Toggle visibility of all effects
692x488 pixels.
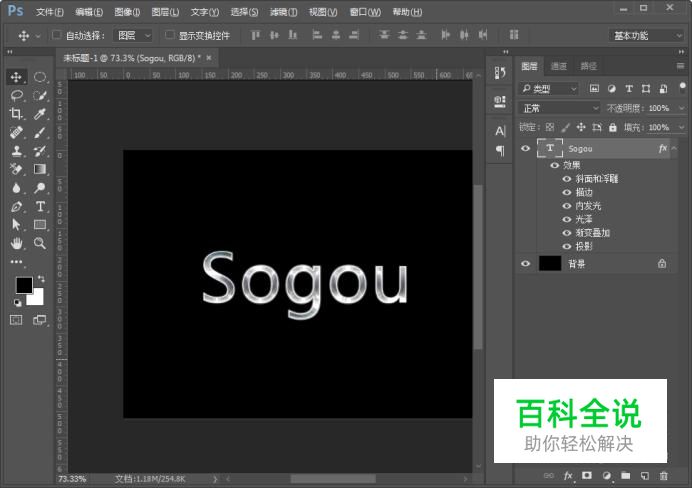tap(555, 165)
